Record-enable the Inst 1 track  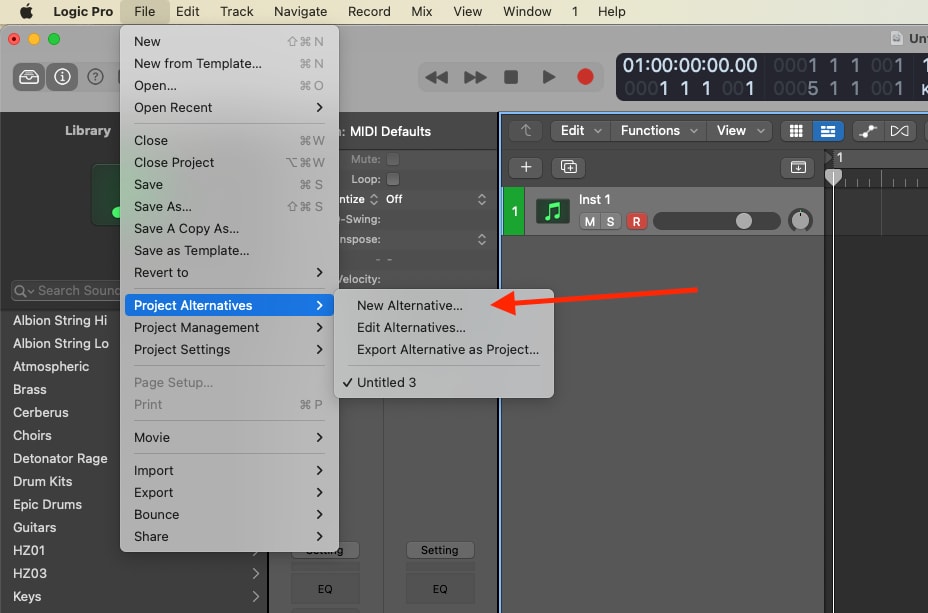tap(636, 221)
